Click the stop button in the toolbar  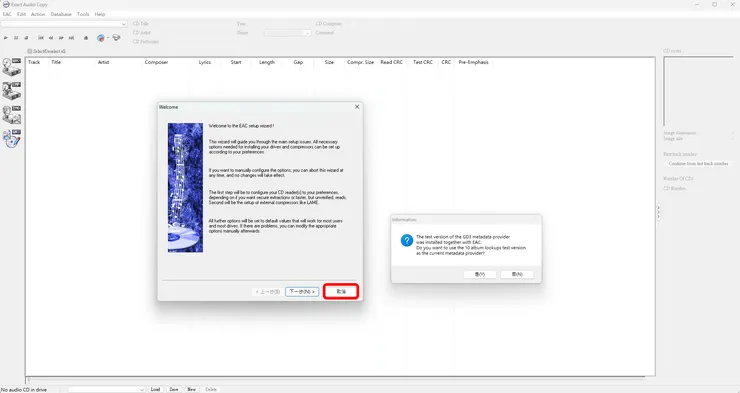(26, 38)
